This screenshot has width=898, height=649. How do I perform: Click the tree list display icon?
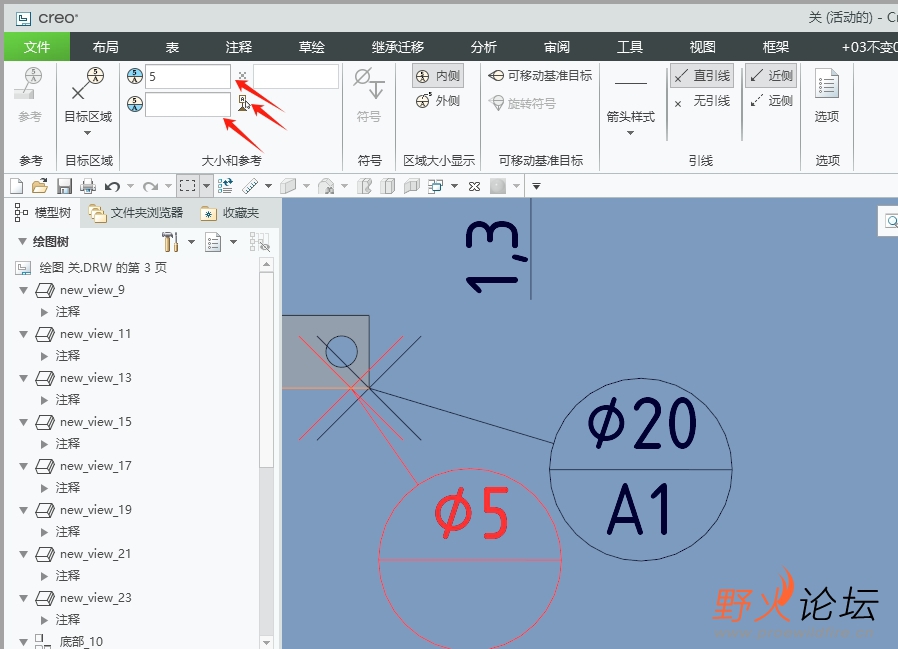click(x=213, y=242)
